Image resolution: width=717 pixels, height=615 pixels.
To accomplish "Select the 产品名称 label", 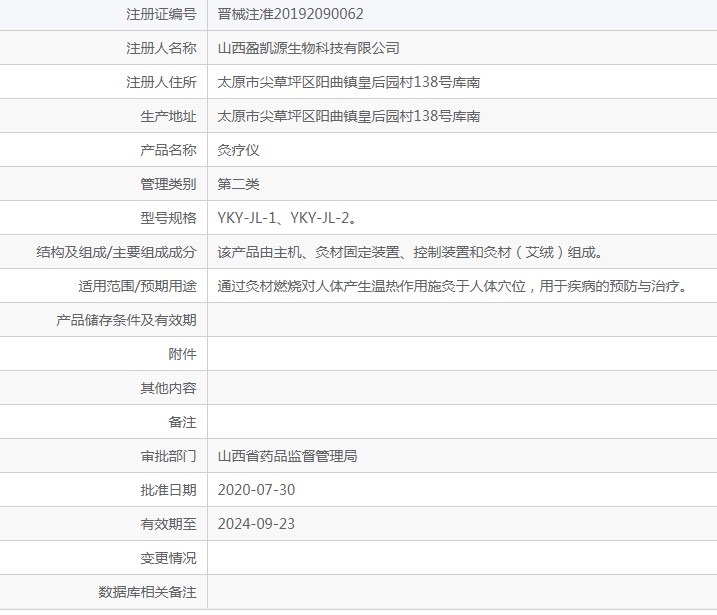I will click(168, 150).
